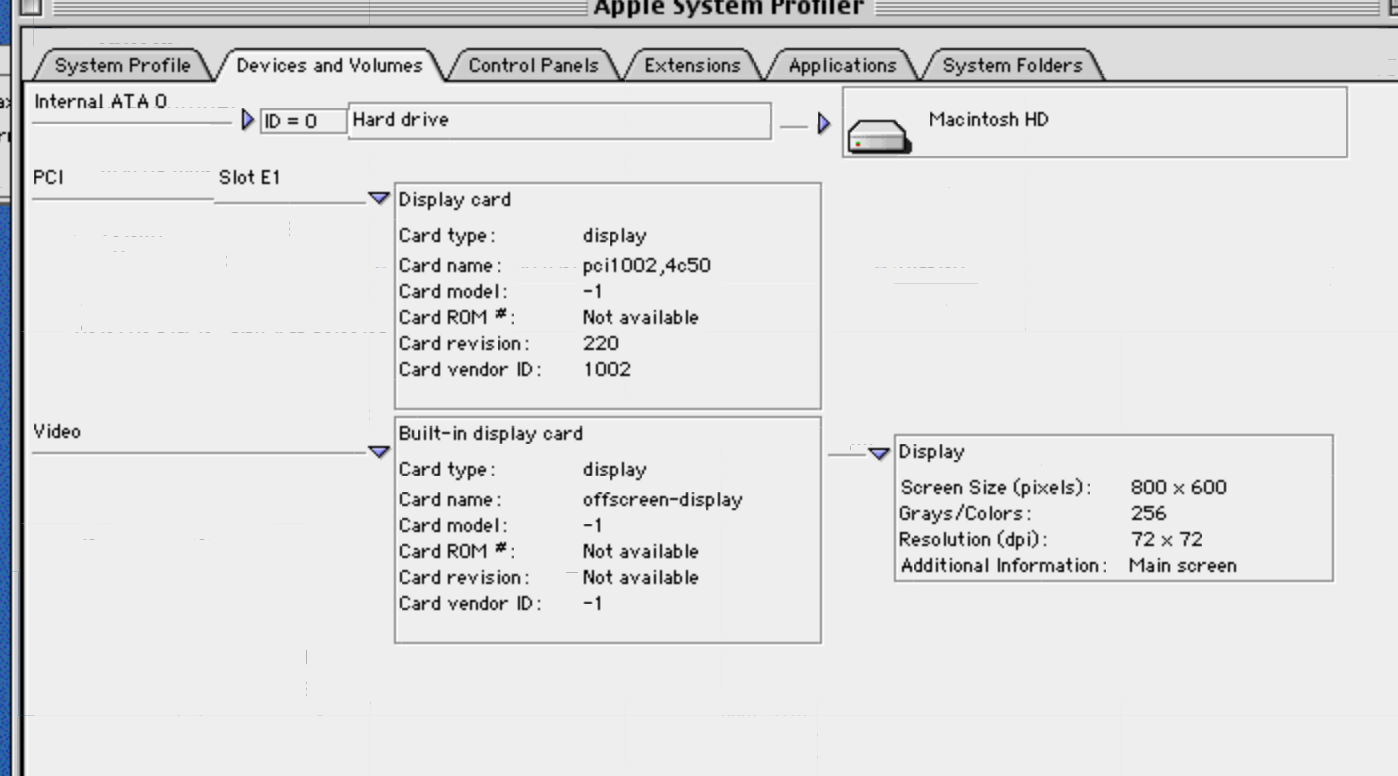Image resolution: width=1398 pixels, height=776 pixels.
Task: Click the screen size 800 x 600
Action: (1178, 488)
